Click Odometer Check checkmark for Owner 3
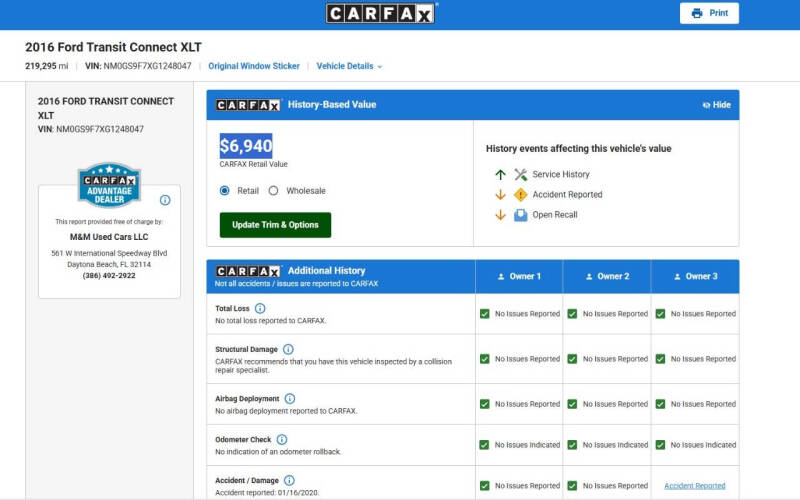This screenshot has width=800, height=500. [x=660, y=445]
